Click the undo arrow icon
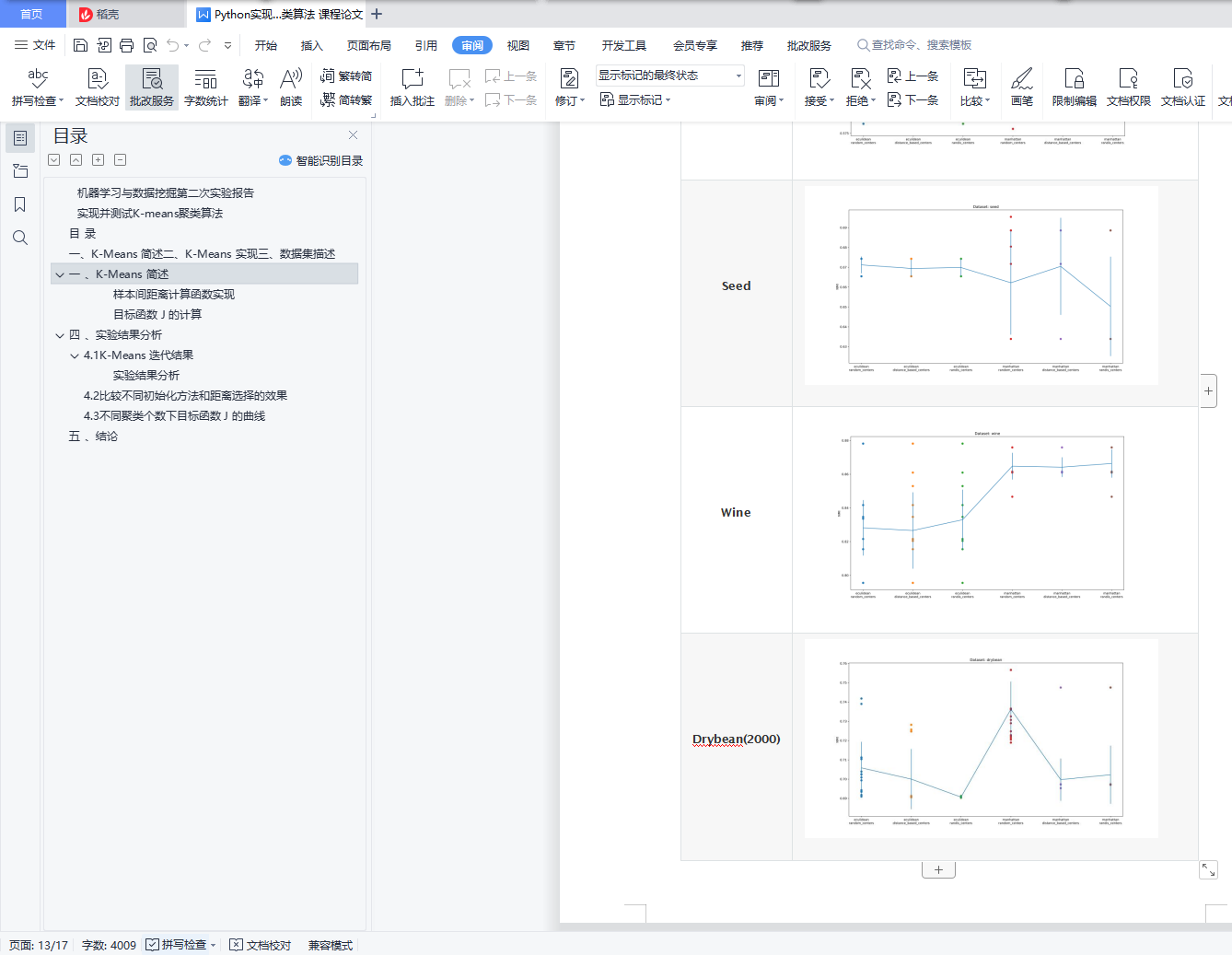The image size is (1232, 955). [x=173, y=45]
